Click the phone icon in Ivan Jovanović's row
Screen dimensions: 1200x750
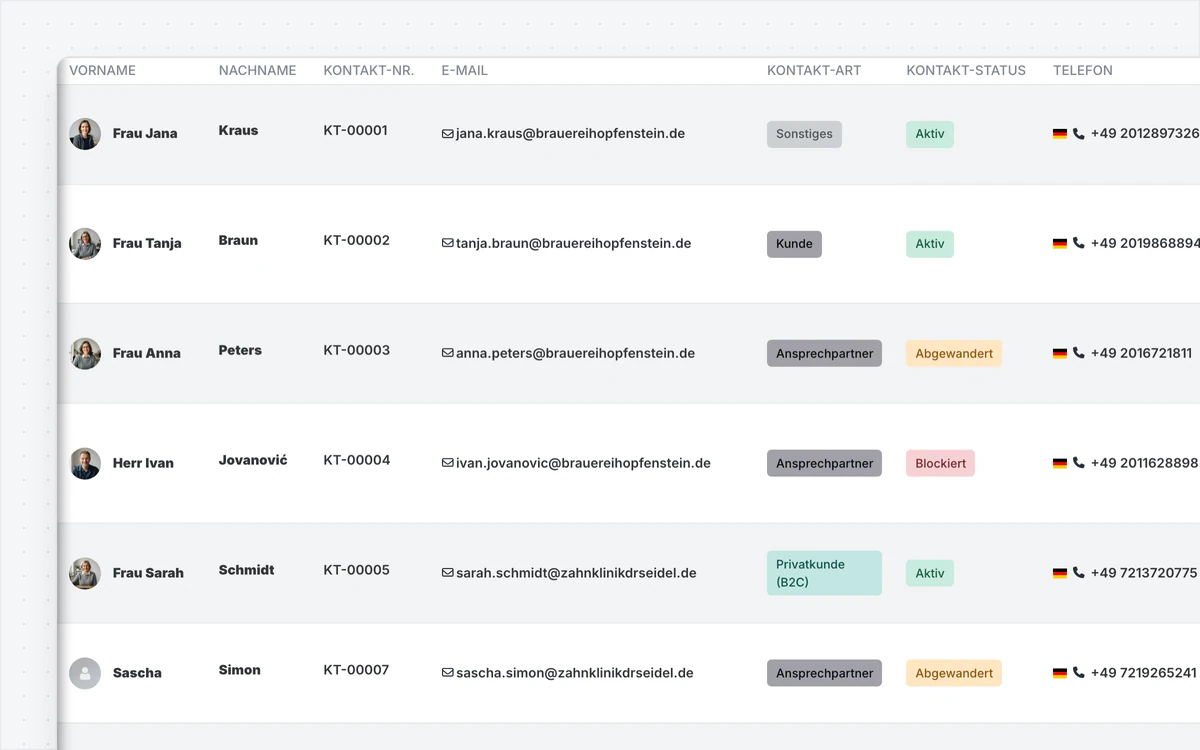point(1078,464)
